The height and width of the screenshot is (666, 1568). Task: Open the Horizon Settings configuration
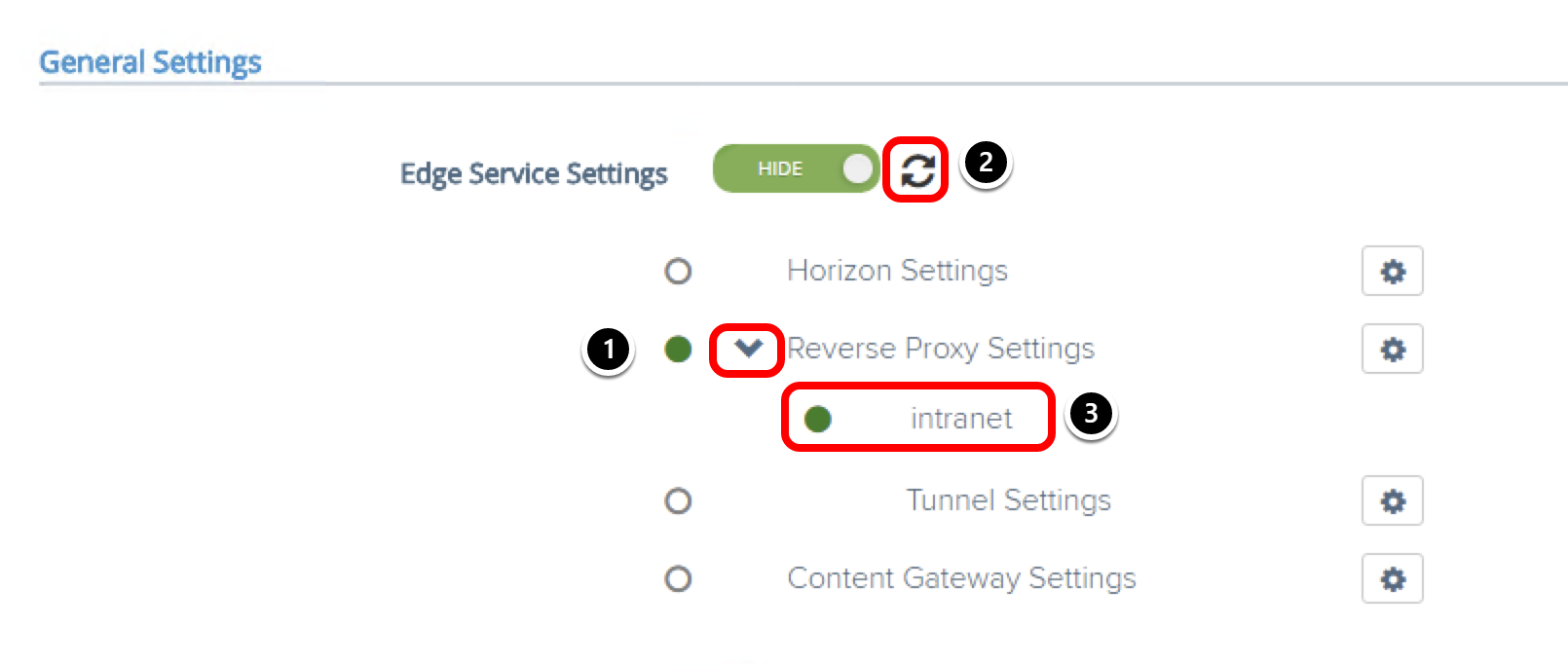point(1391,271)
